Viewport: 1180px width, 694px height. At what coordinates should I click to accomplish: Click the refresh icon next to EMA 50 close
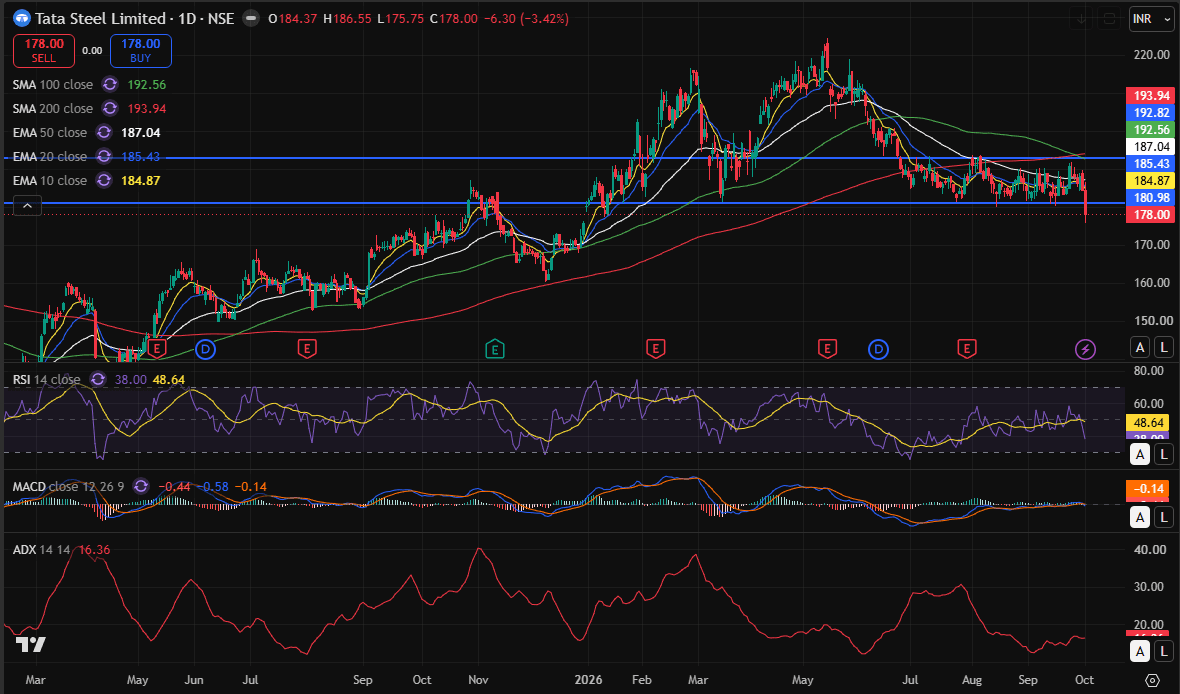coord(104,132)
